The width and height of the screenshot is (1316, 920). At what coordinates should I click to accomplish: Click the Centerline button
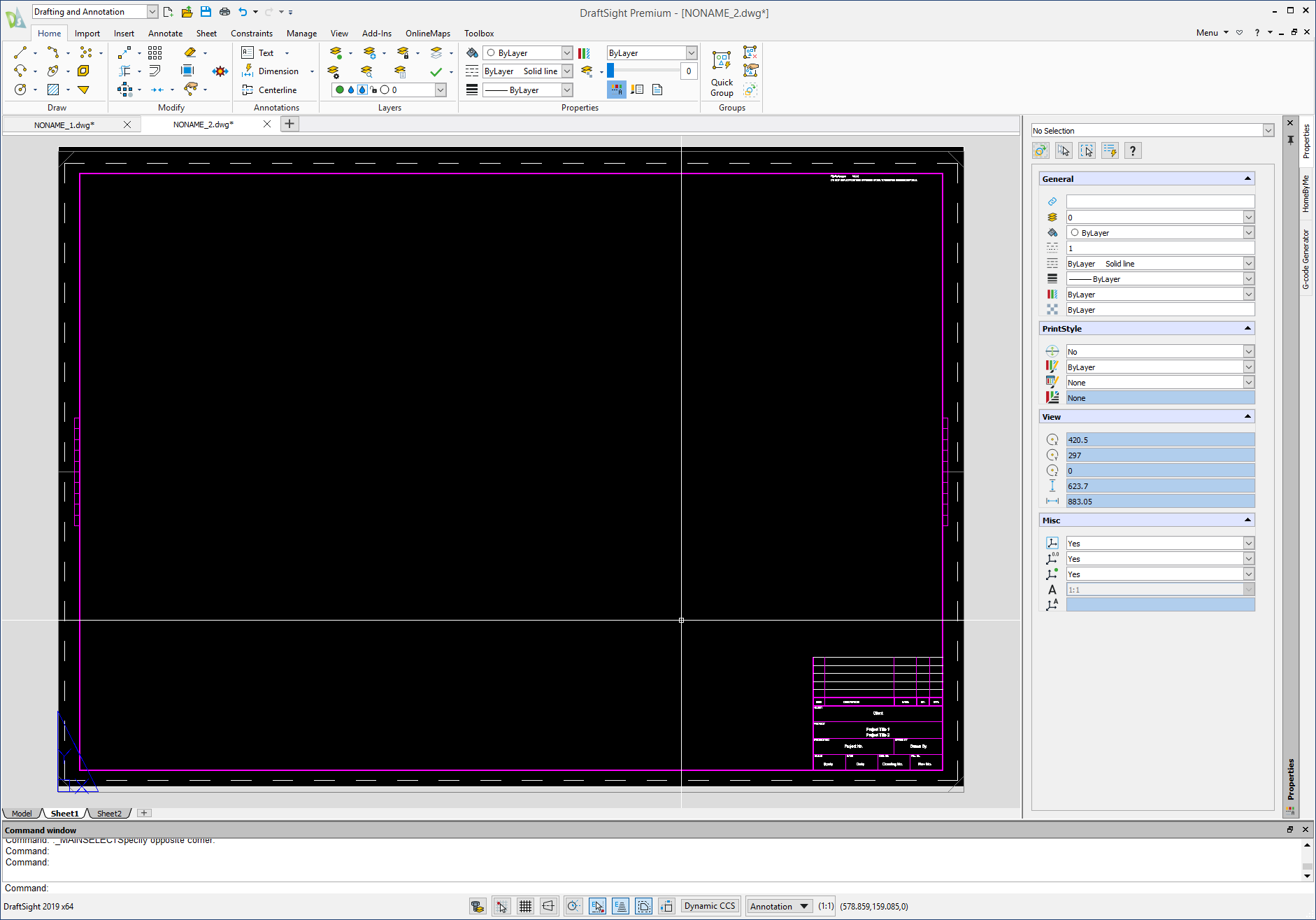[x=270, y=90]
